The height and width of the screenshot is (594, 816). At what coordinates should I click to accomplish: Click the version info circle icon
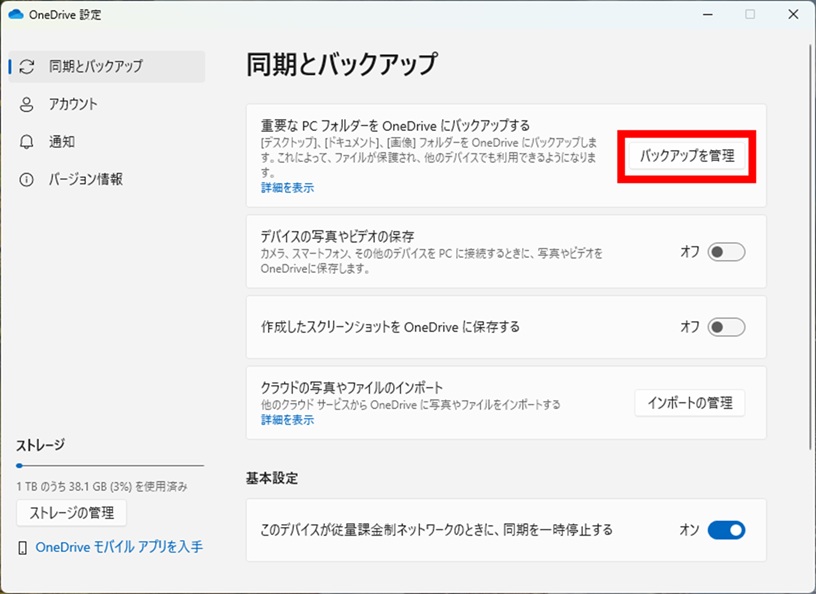tap(27, 180)
